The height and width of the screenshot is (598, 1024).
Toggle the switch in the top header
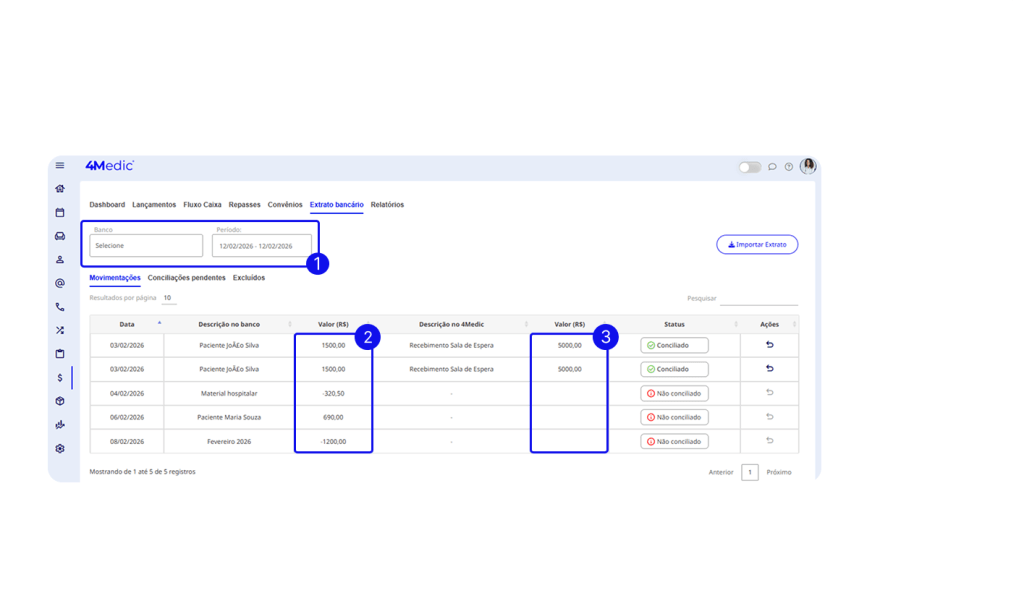(750, 167)
